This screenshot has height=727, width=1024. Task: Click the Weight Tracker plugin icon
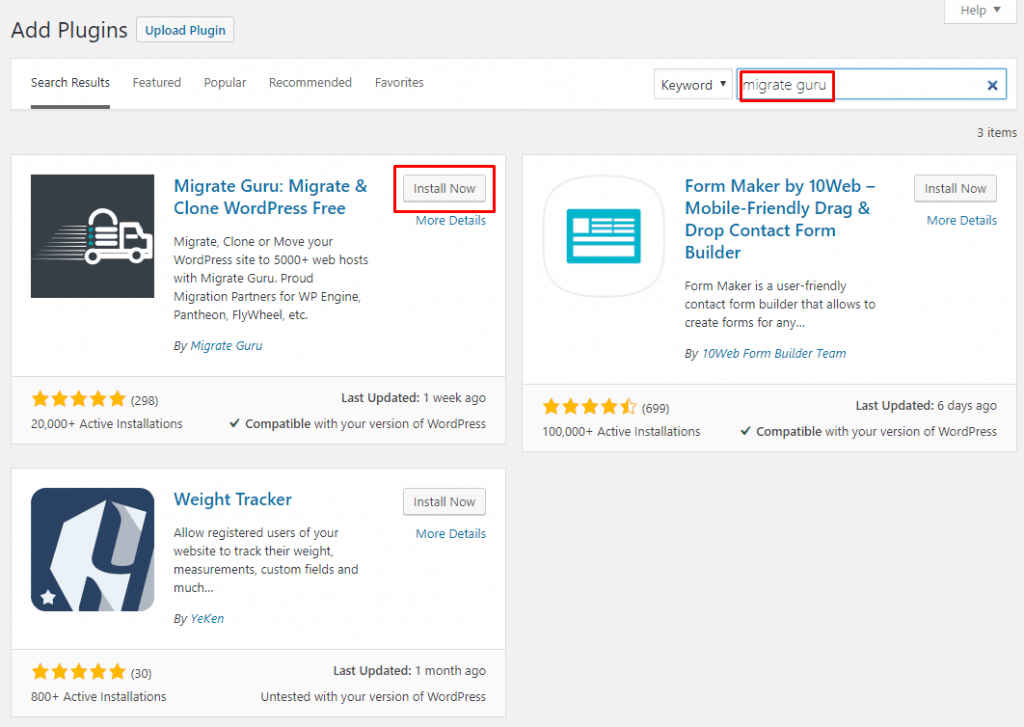coord(92,549)
